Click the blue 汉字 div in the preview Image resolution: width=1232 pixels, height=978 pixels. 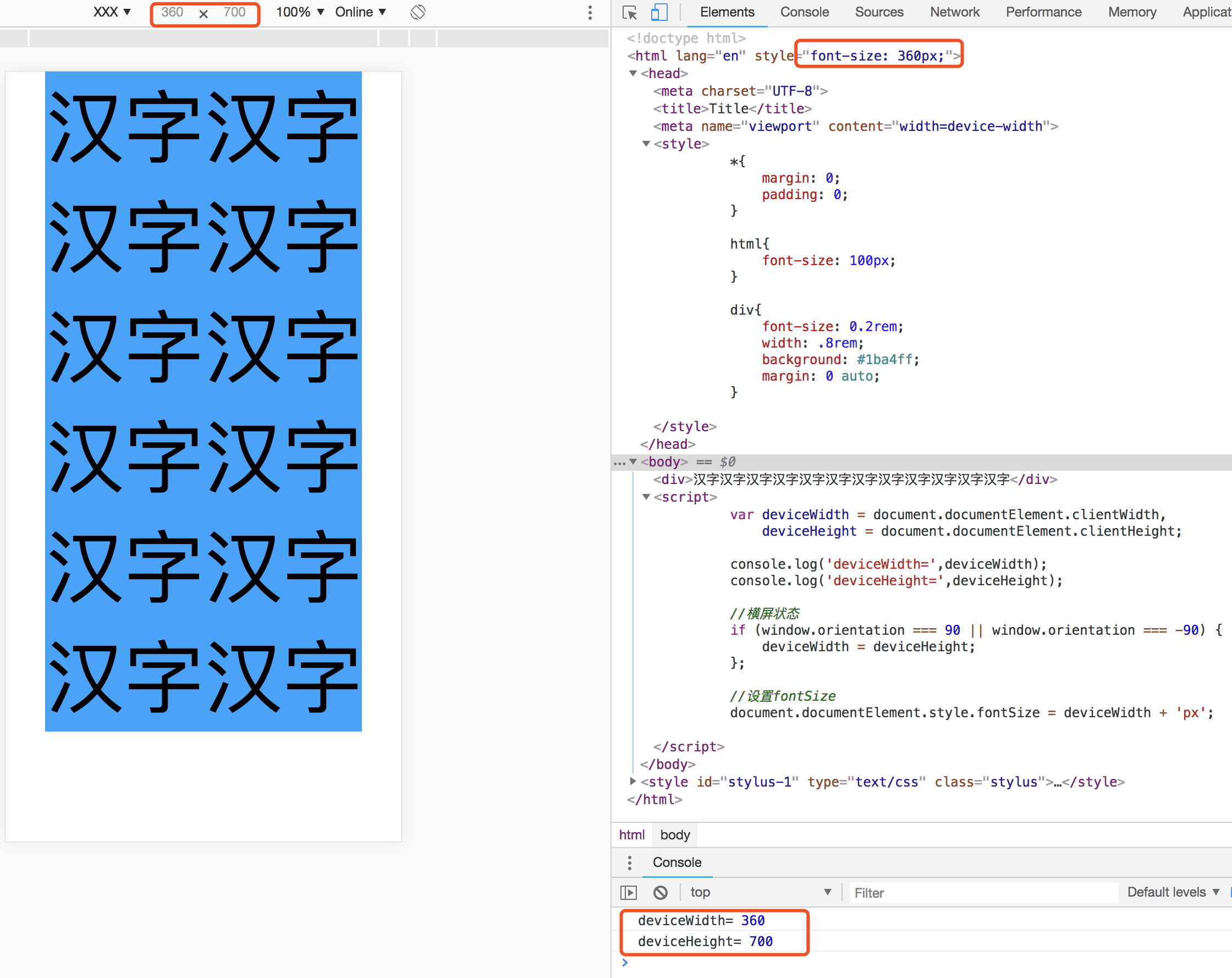tap(204, 401)
